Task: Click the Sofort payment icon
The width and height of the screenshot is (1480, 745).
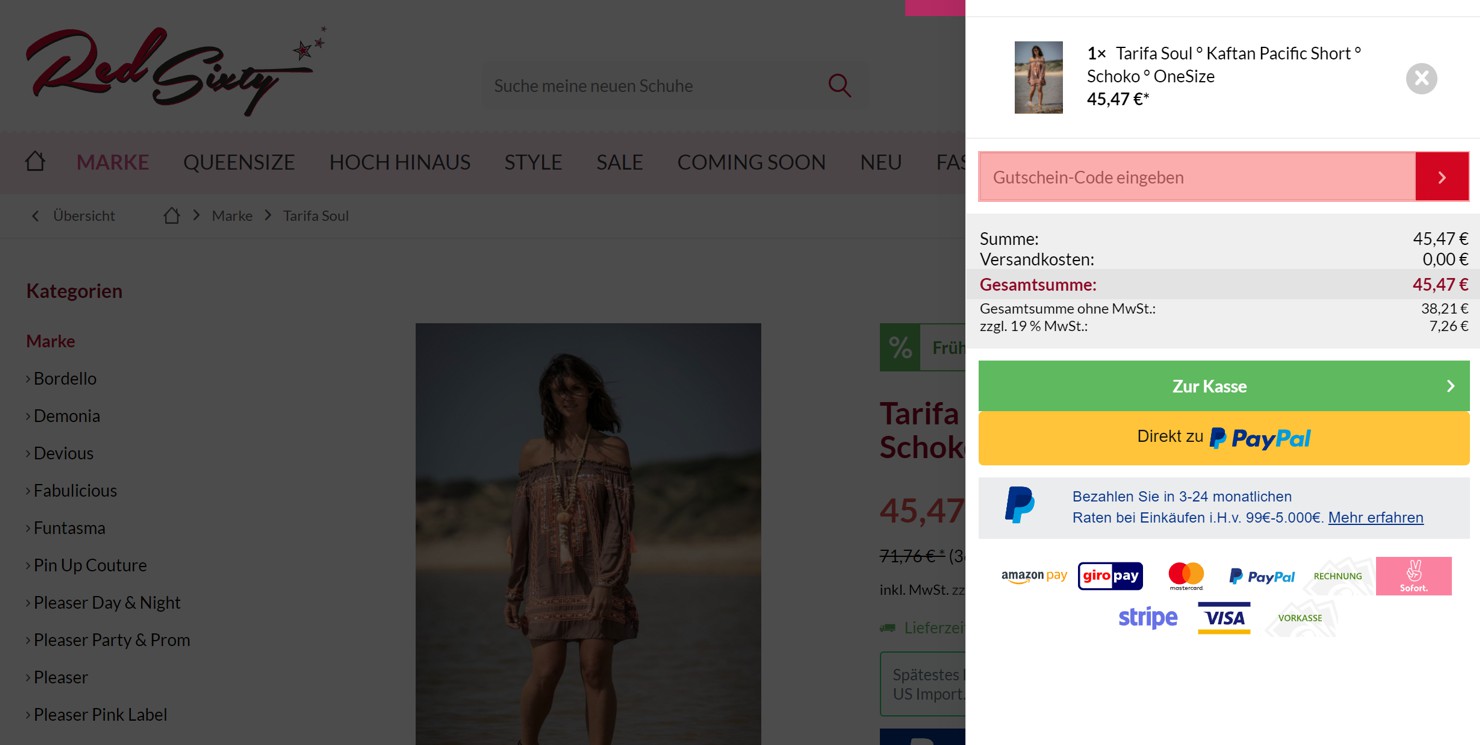Action: (1414, 576)
